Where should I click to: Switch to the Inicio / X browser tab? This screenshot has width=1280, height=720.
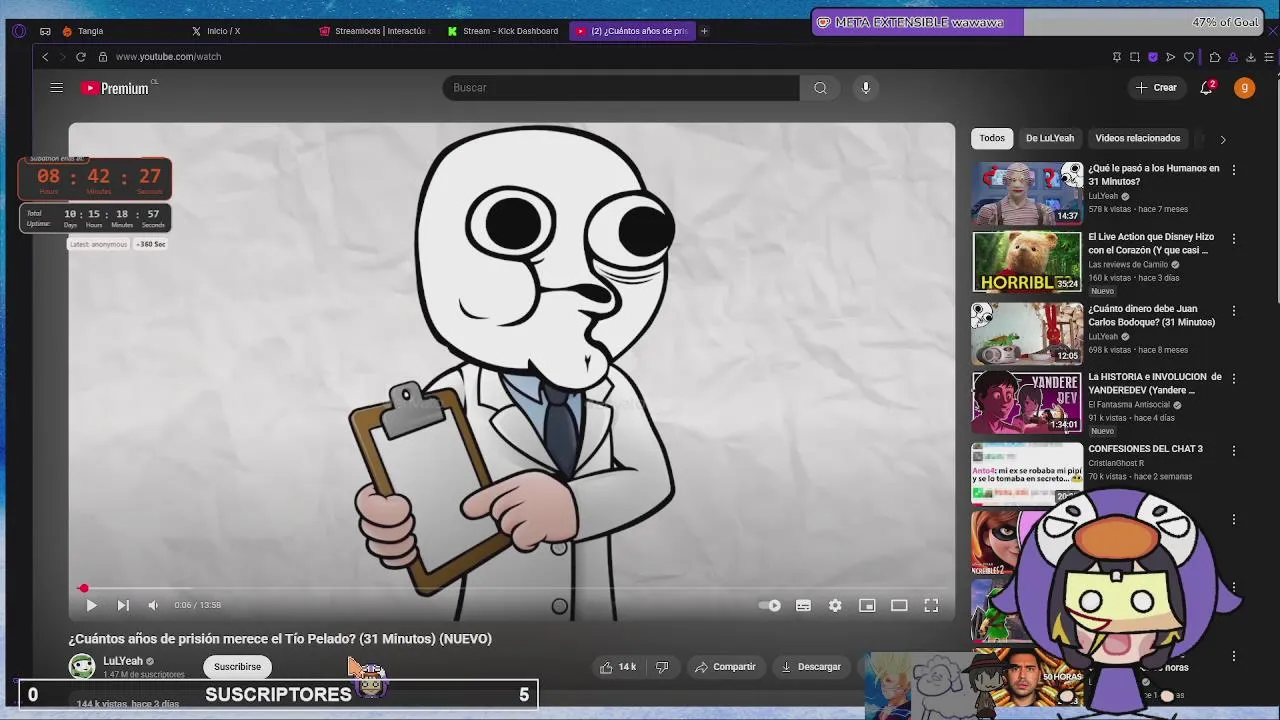click(248, 31)
